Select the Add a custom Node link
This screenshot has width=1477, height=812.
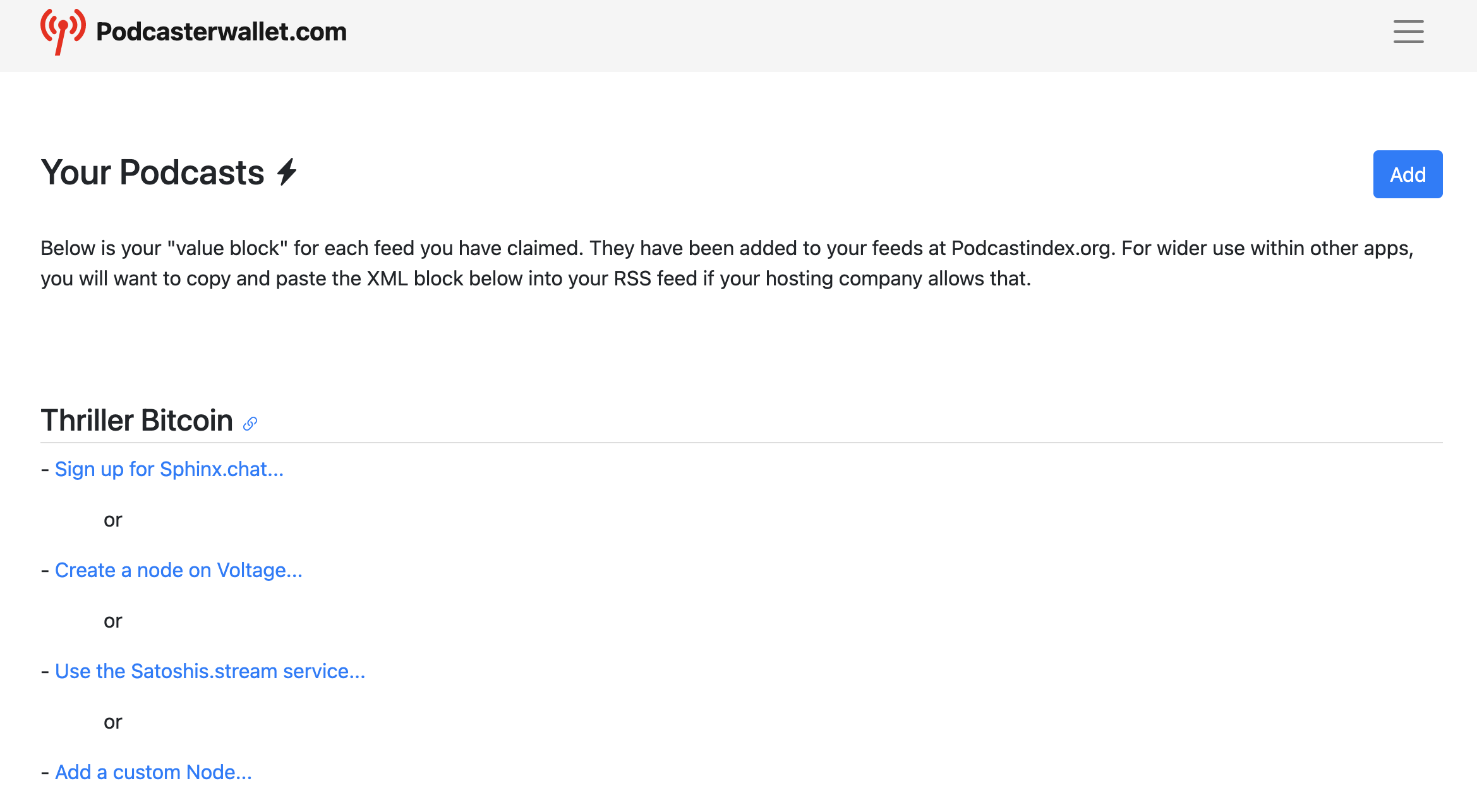tap(154, 772)
